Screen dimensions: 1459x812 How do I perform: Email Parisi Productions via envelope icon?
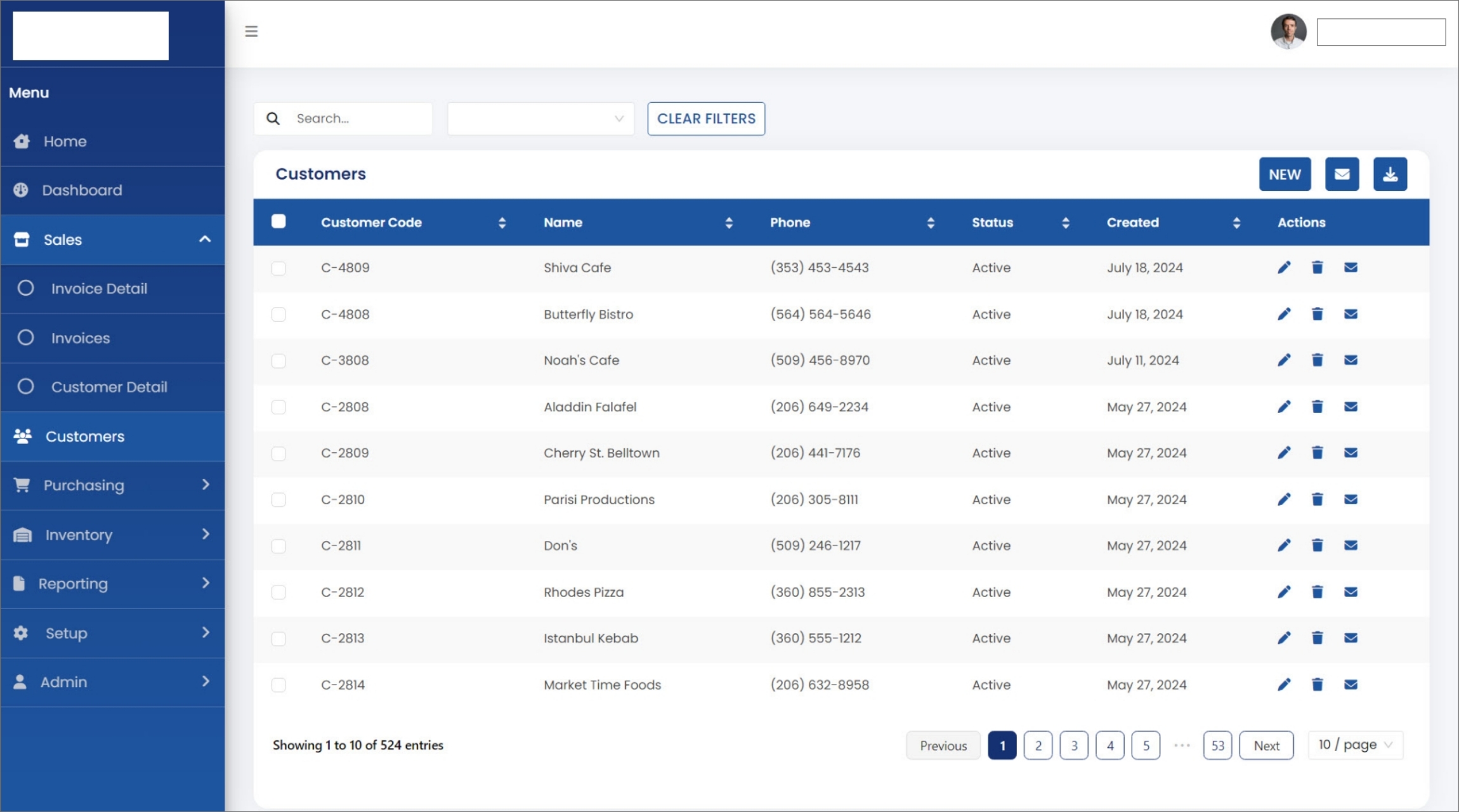pos(1351,499)
